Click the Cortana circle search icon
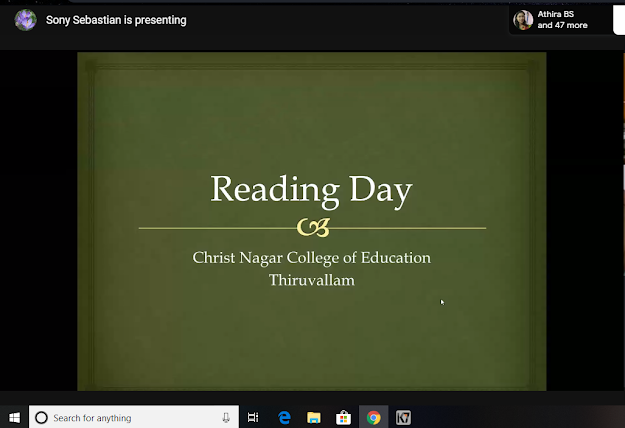 click(x=41, y=417)
